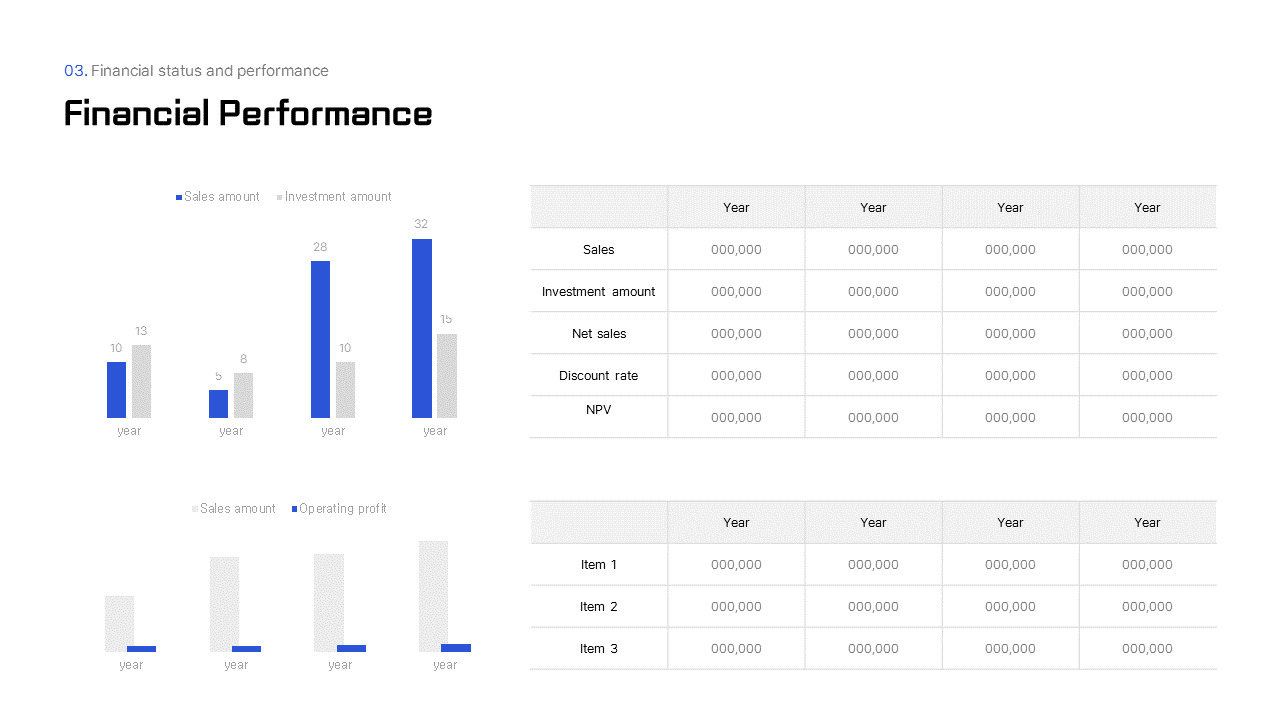Select the data label "15"
1280x720 pixels.
[x=446, y=319]
